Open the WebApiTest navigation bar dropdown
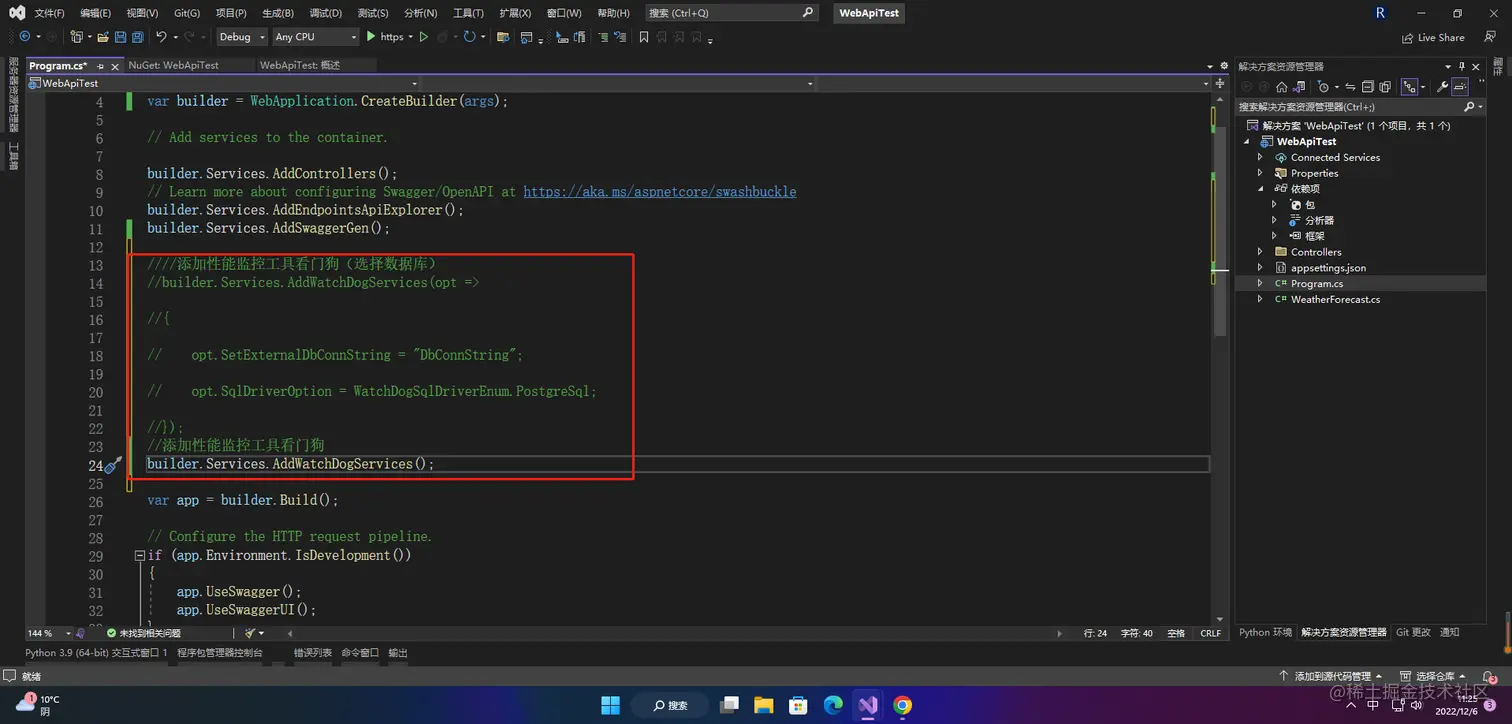 [x=225, y=83]
